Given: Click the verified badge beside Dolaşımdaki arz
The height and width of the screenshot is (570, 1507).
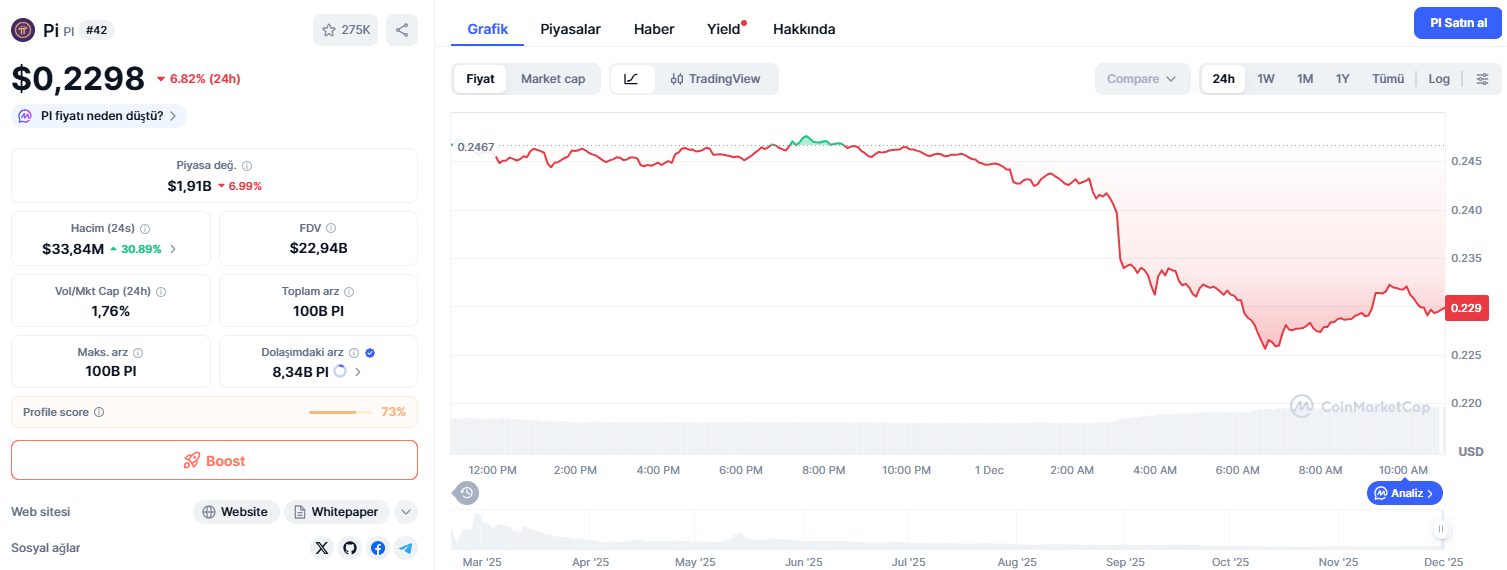Looking at the screenshot, I should coord(370,353).
